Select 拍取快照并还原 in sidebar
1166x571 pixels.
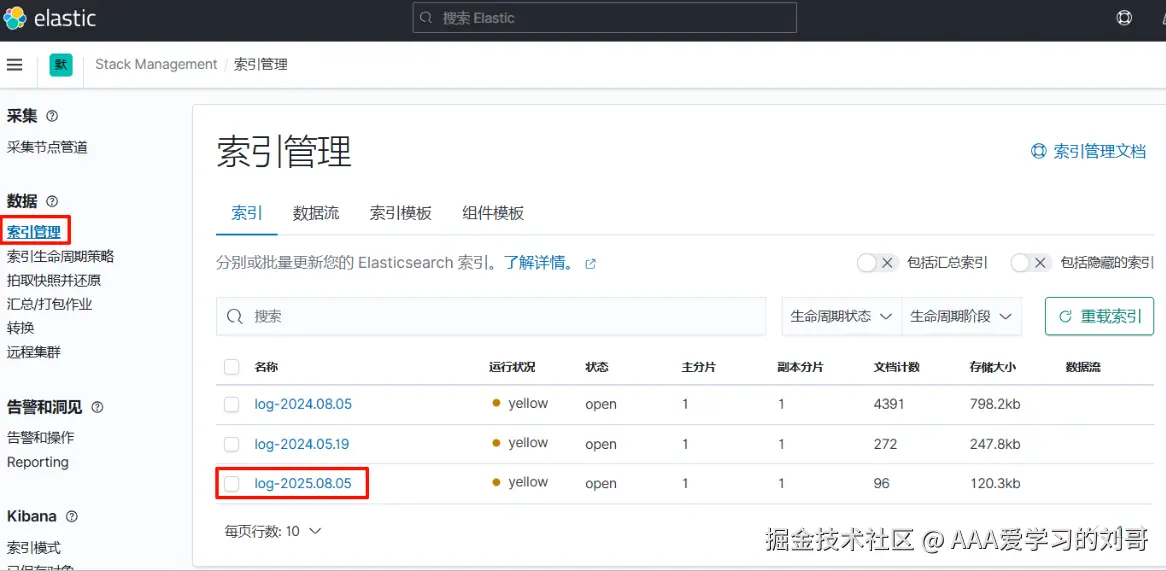click(x=54, y=280)
